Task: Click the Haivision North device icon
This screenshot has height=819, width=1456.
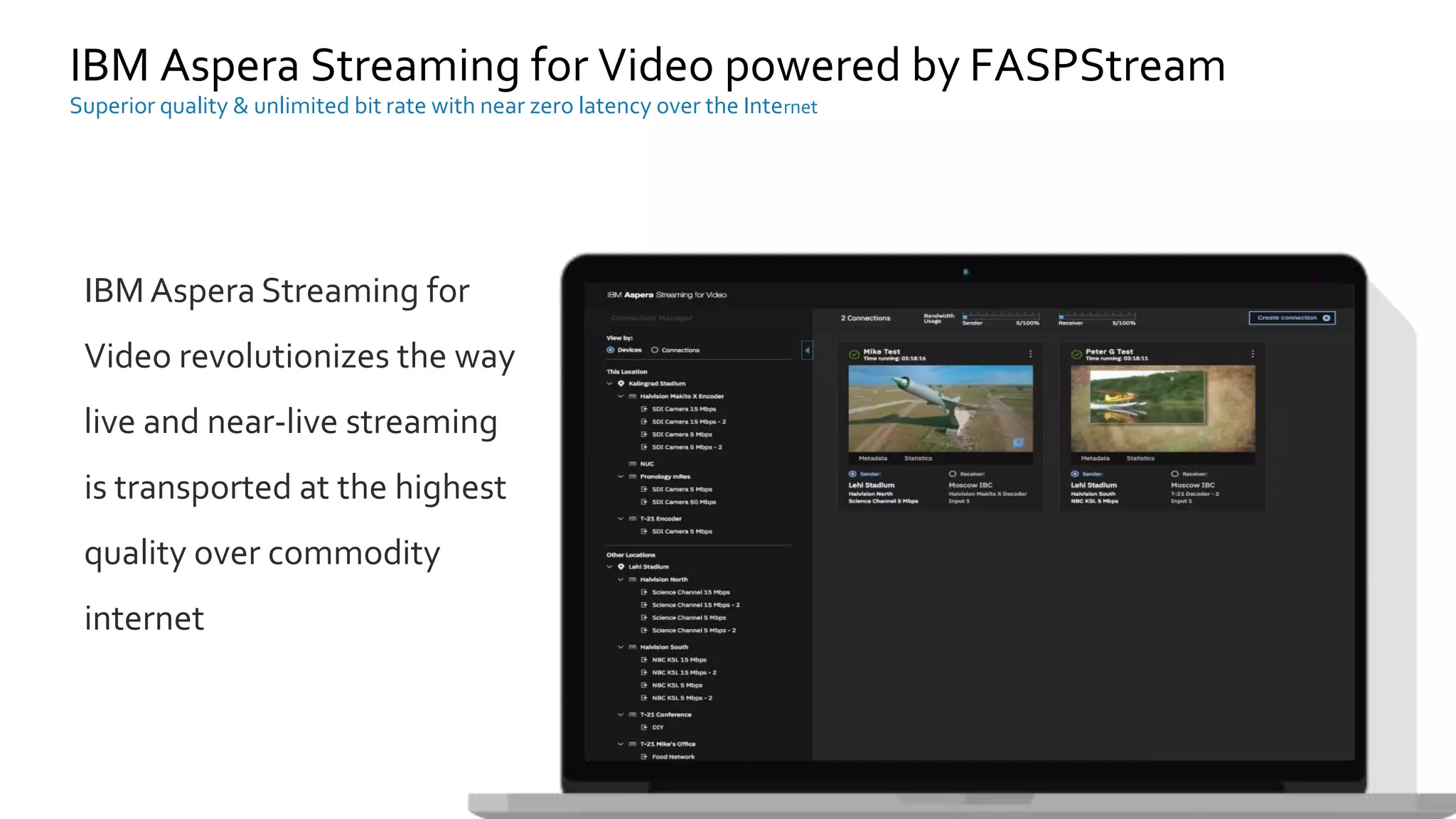Action: (633, 579)
